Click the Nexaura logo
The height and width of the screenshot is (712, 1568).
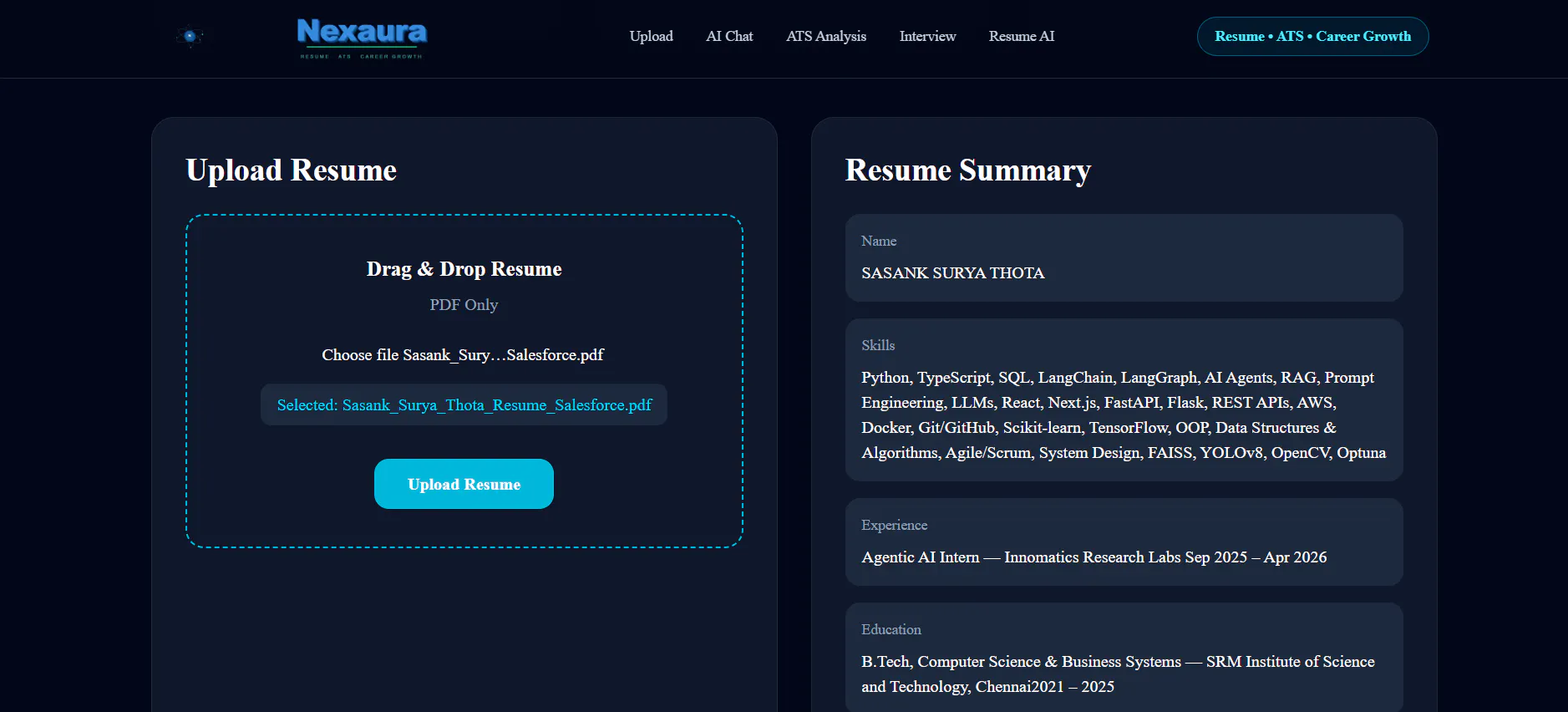pyautogui.click(x=362, y=38)
